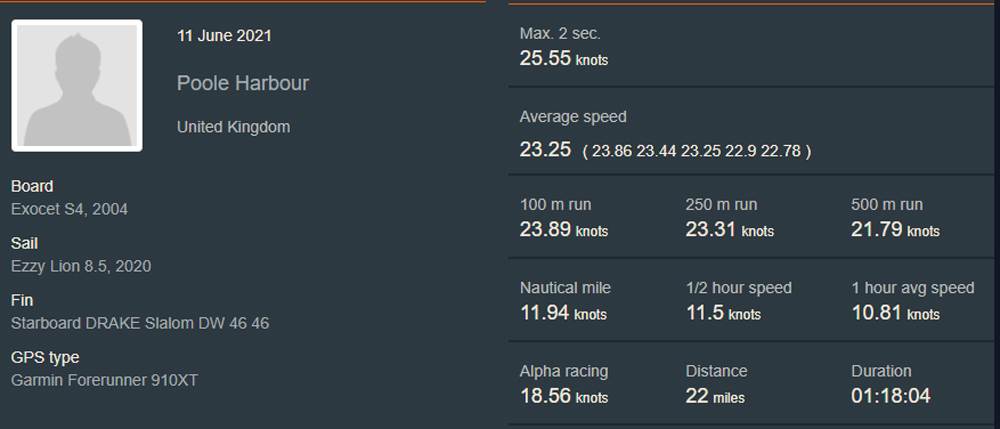Viewport: 1000px width, 429px height.
Task: Click the 1 hour avg speed 10.81 stat
Action: click(x=895, y=313)
